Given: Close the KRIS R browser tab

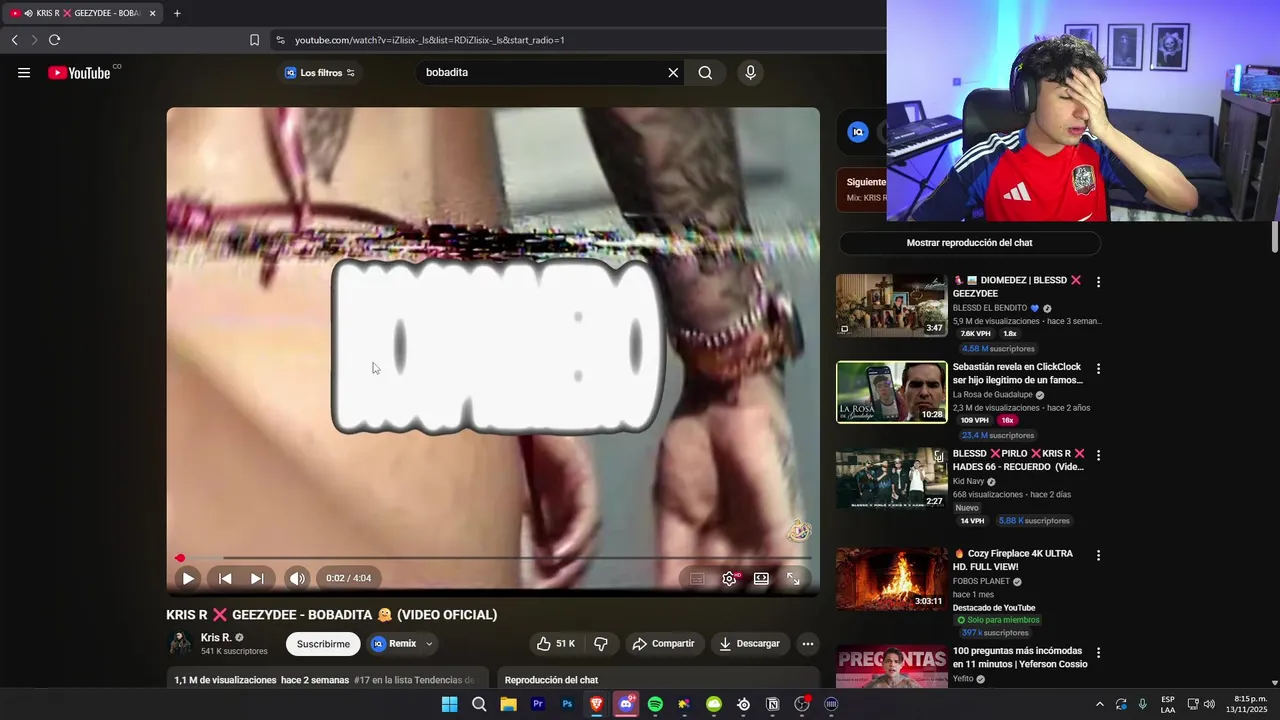Looking at the screenshot, I should pos(152,13).
